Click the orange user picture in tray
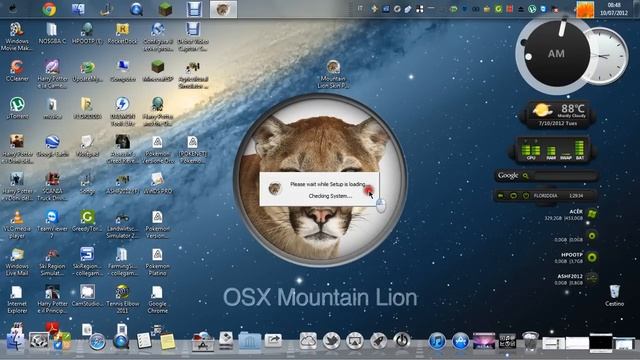 [585, 9]
